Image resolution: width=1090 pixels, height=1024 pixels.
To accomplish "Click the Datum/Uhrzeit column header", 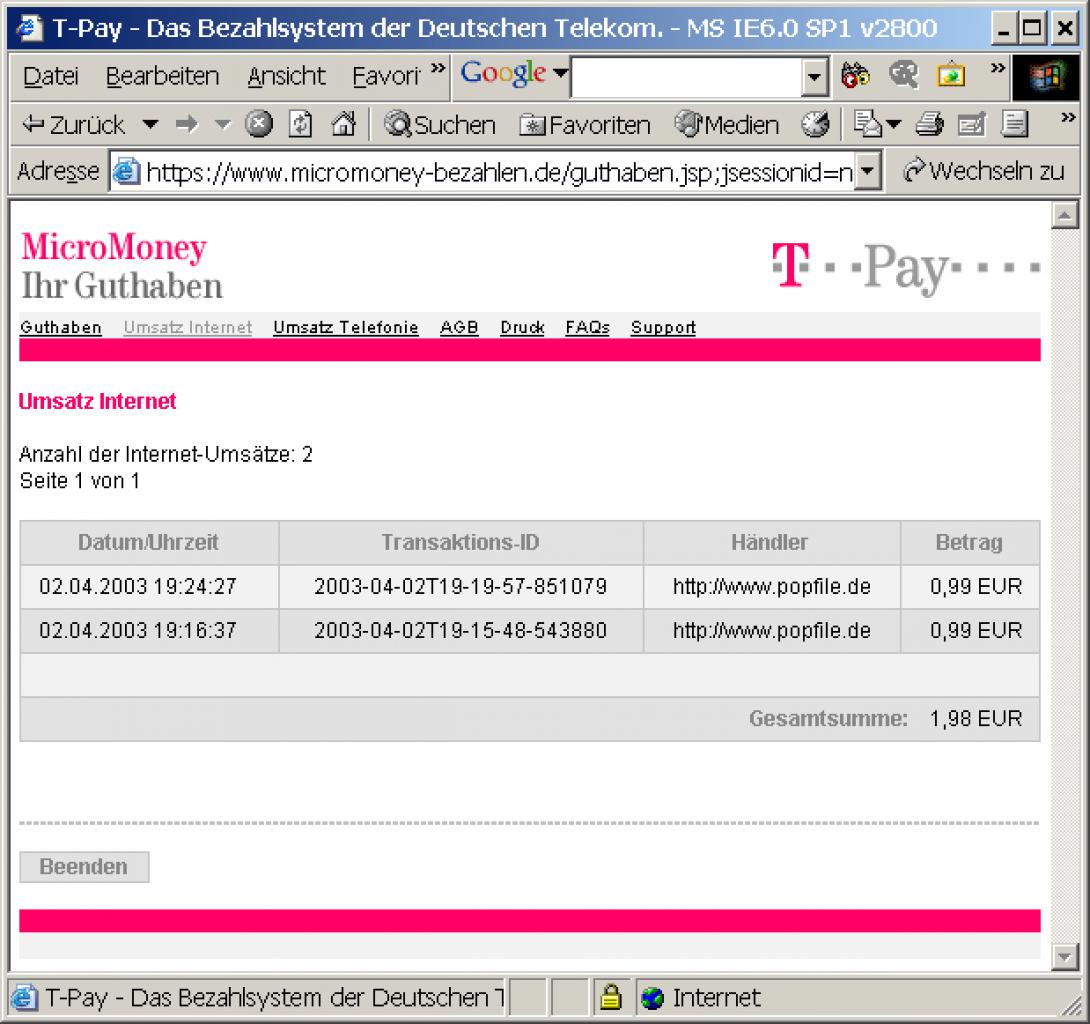I will click(148, 542).
